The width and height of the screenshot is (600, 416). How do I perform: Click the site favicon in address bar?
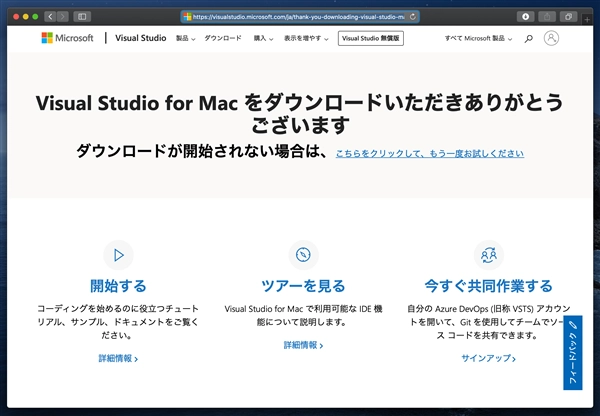188,17
